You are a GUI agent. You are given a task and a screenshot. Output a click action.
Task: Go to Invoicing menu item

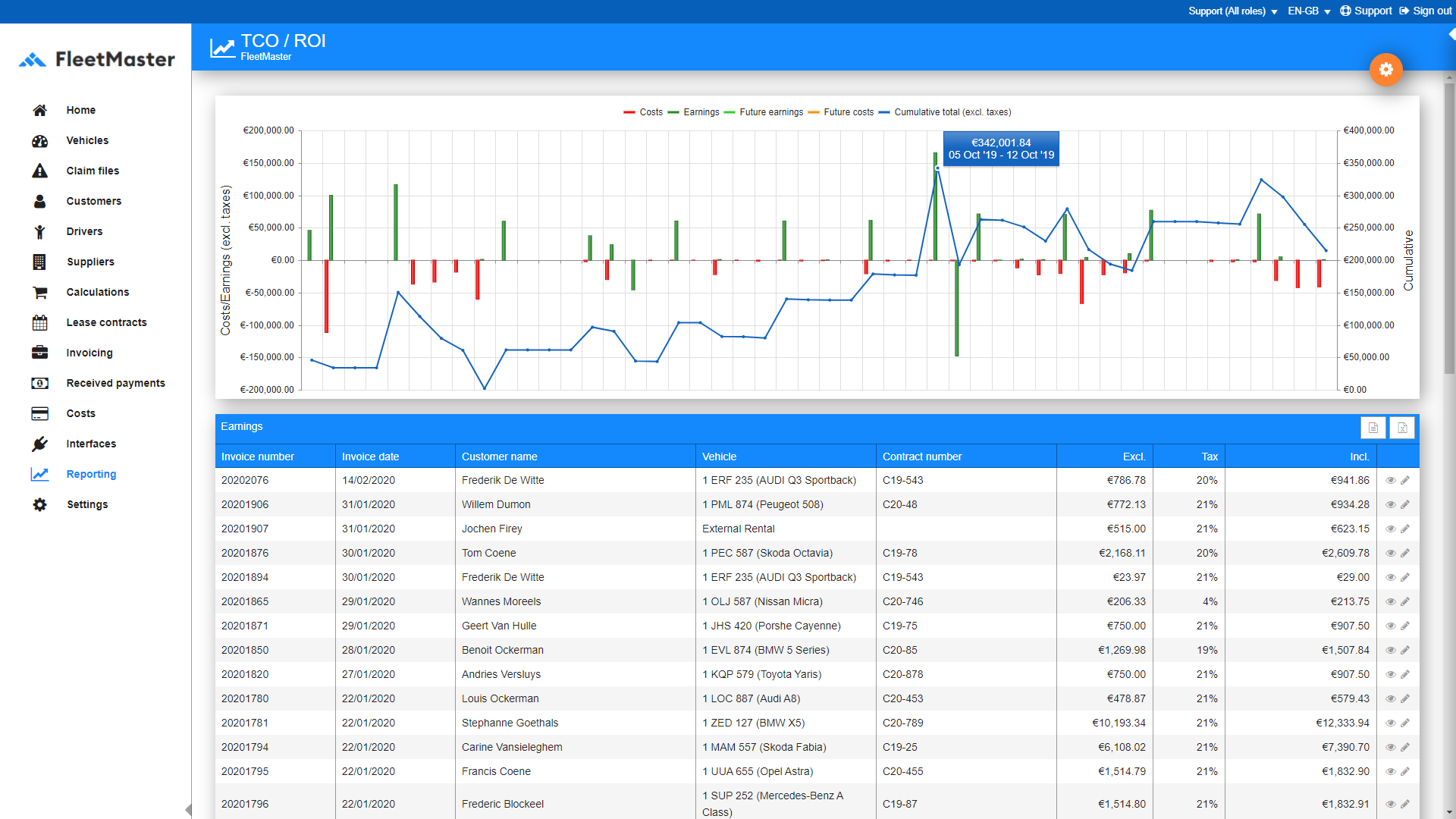89,353
